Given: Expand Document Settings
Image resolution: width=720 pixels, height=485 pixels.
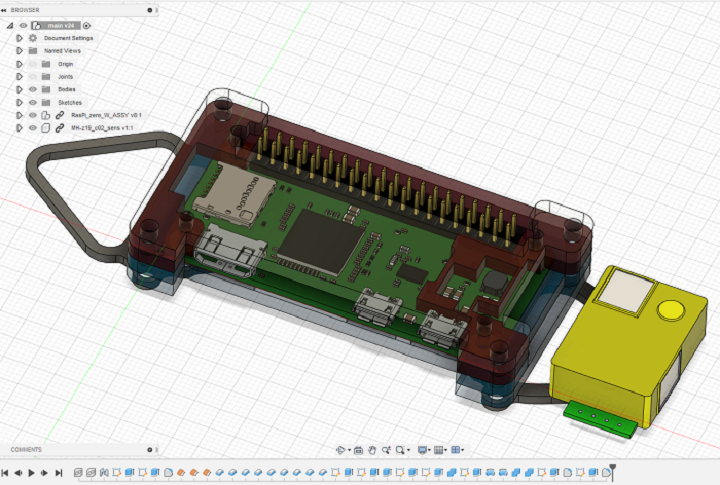Looking at the screenshot, I should [x=19, y=38].
